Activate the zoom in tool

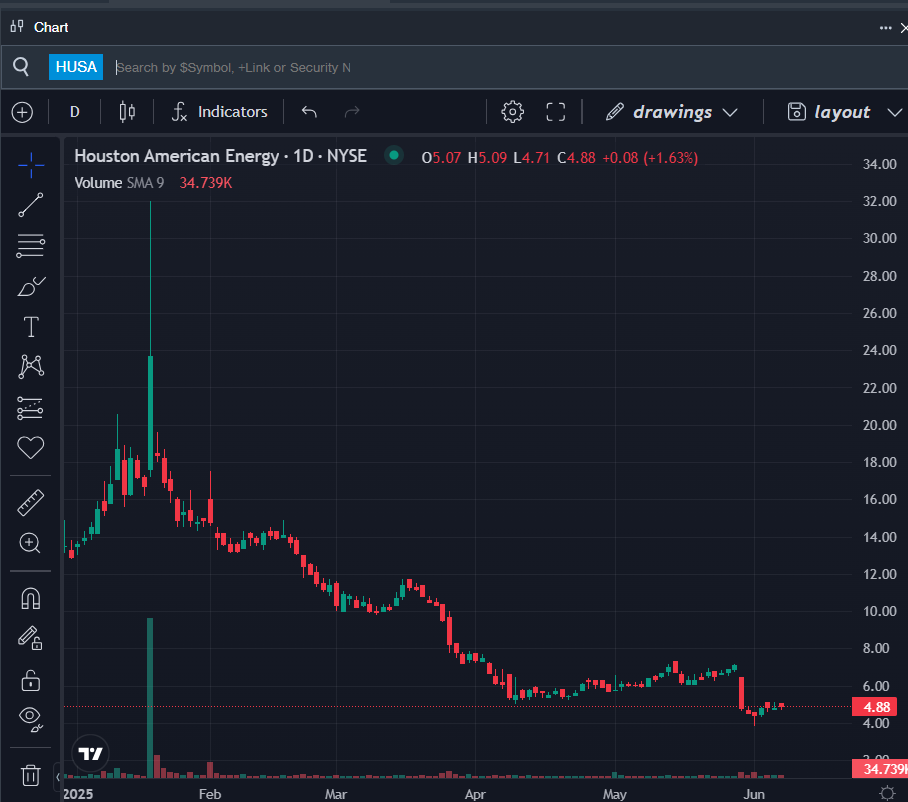tap(30, 543)
